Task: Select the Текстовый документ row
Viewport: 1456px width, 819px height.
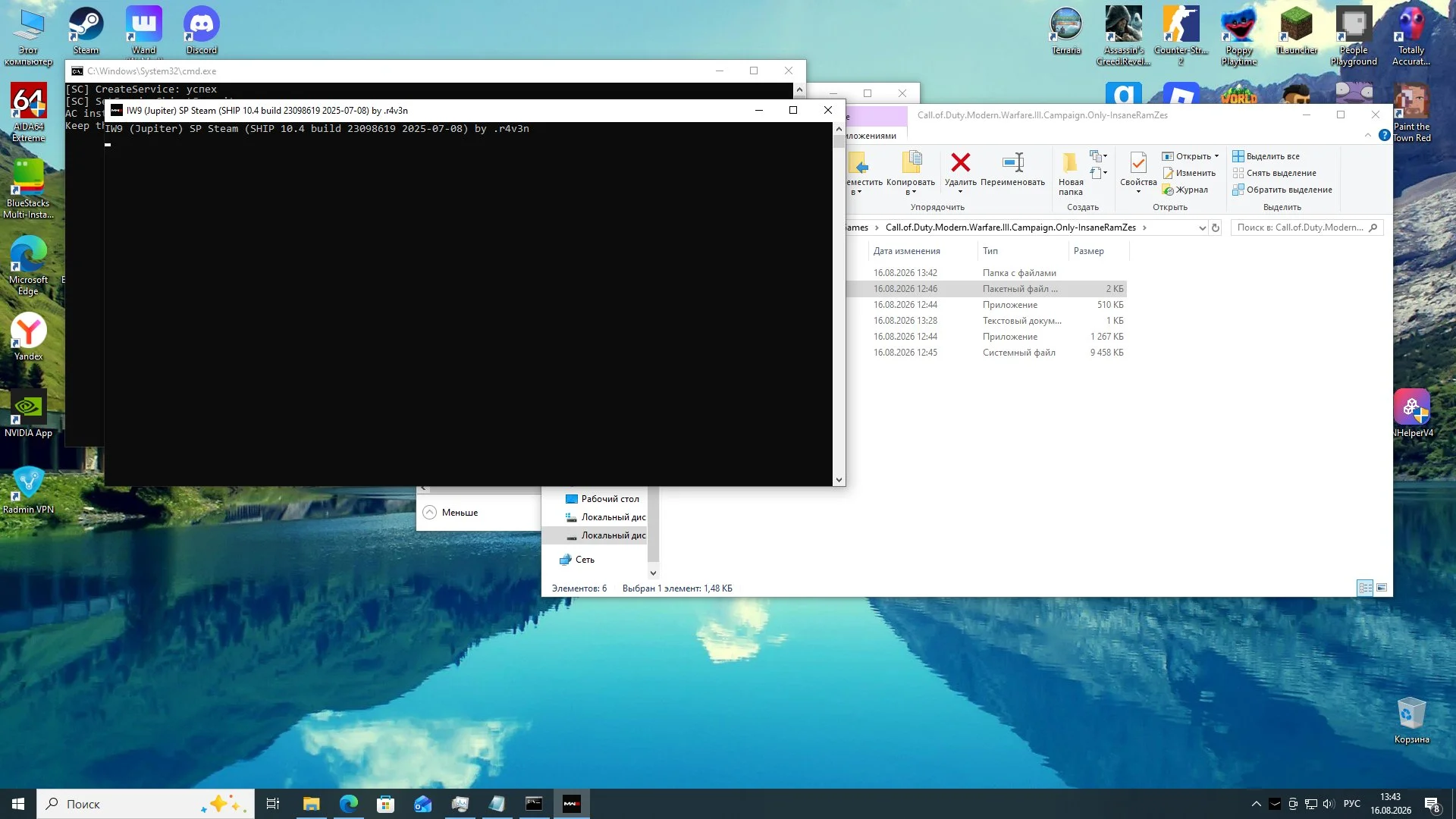Action: point(987,321)
